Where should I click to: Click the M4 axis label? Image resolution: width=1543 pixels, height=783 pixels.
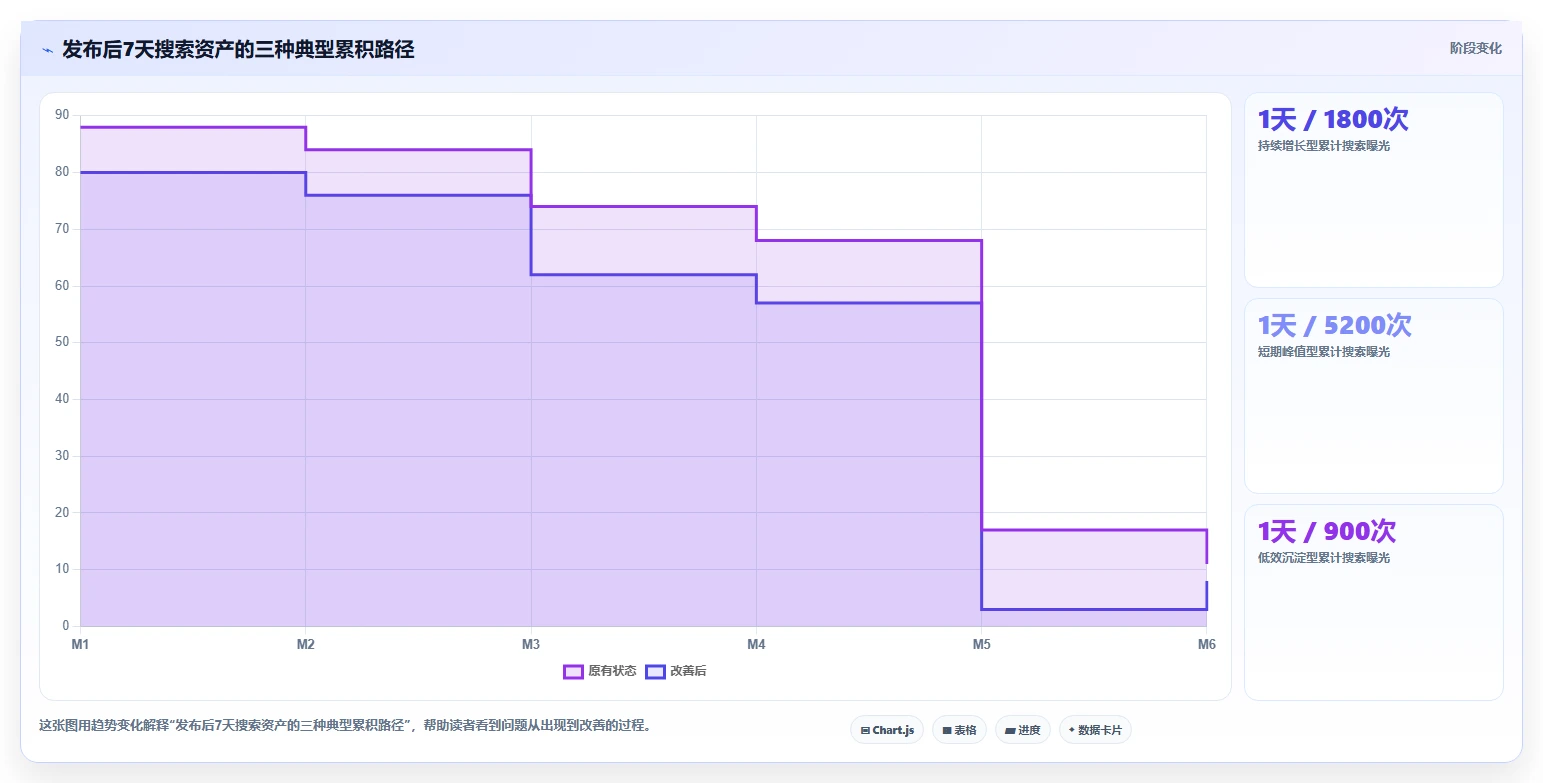(x=756, y=644)
